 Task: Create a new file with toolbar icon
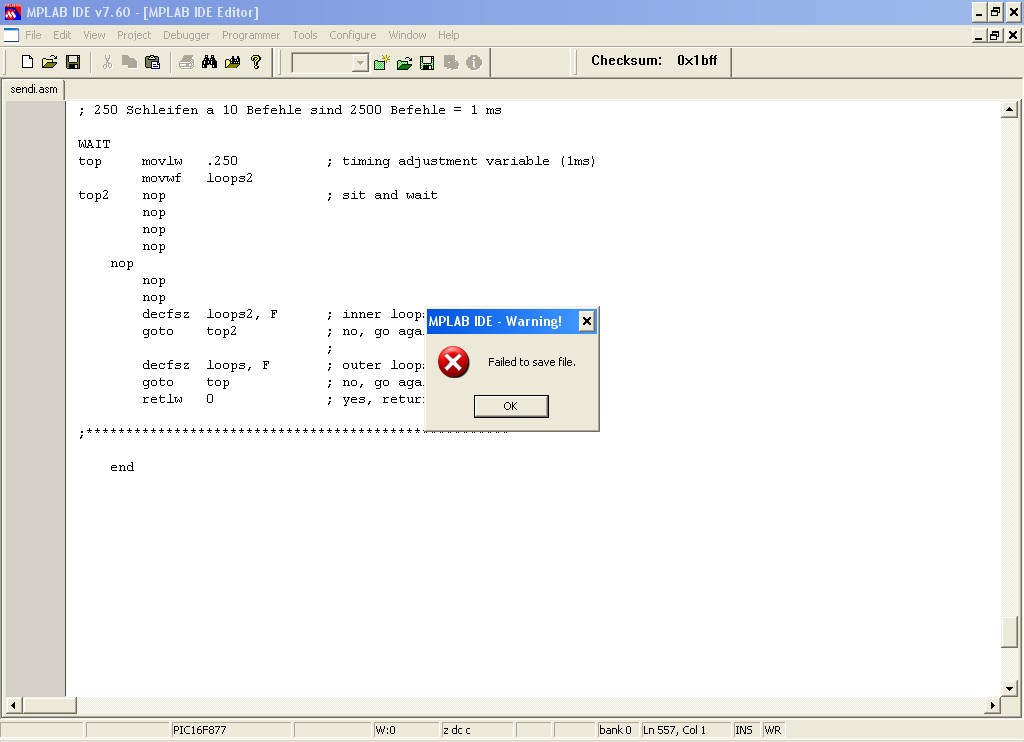pyautogui.click(x=27, y=62)
